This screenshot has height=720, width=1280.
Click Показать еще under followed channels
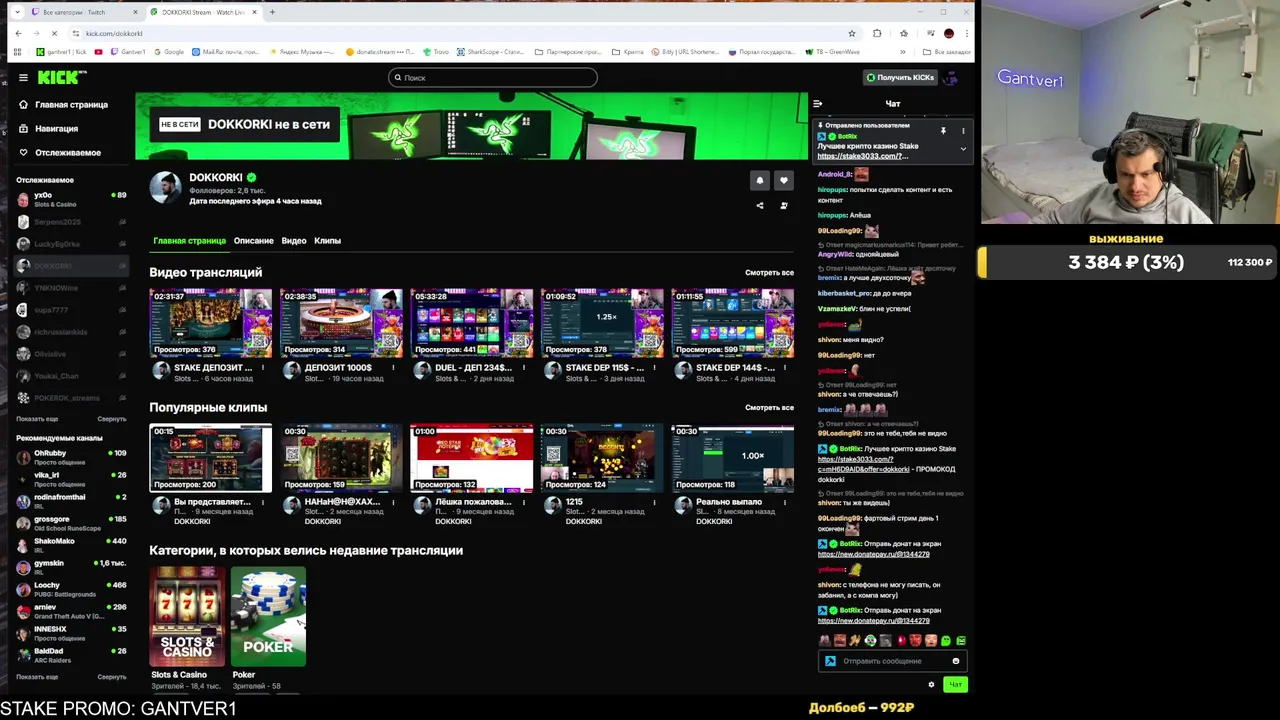(37, 419)
